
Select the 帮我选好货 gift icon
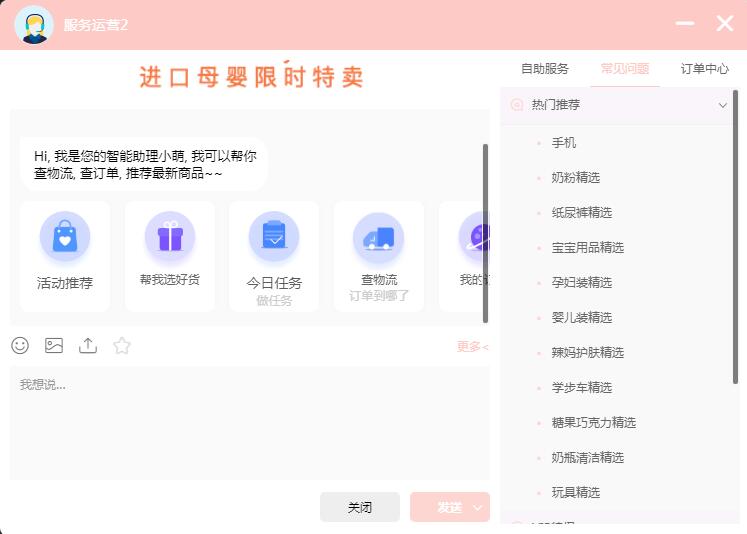click(x=170, y=237)
